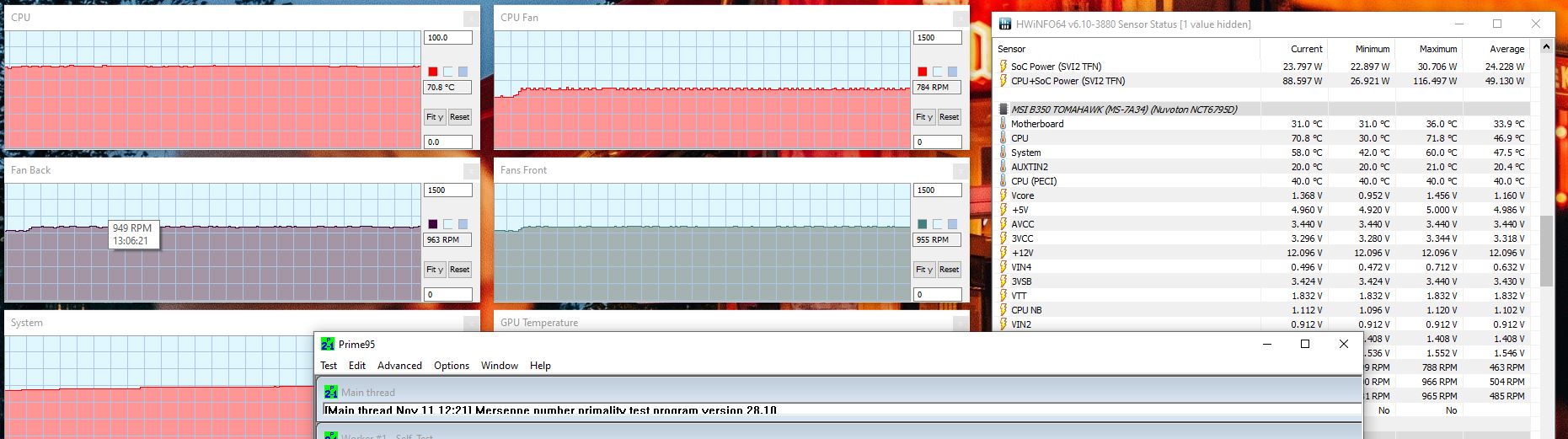Click '955 RPM' readout in Fans Front graph
Viewport: 1568px width, 439px height.
(x=938, y=239)
